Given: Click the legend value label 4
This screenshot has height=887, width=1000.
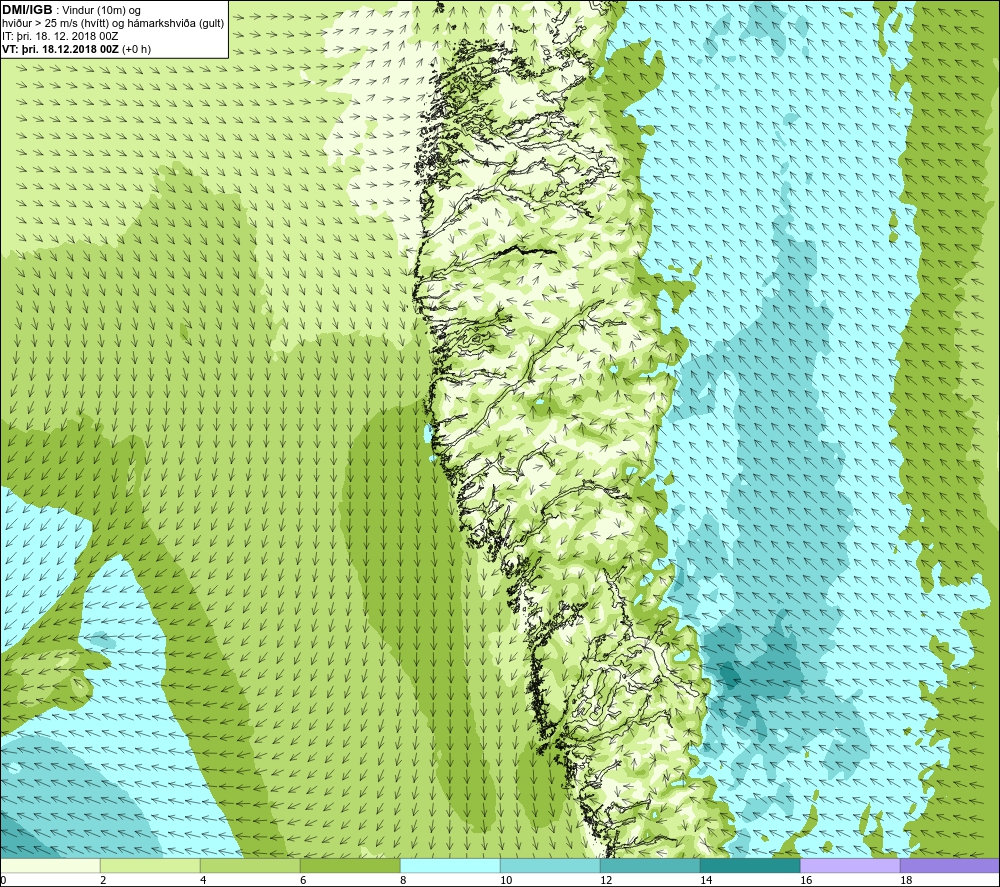Looking at the screenshot, I should 203,881.
